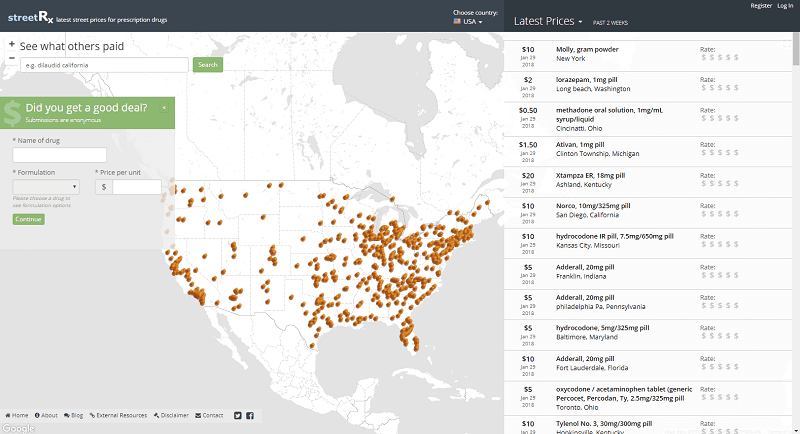
Task: Click the Continue button
Action: click(29, 219)
